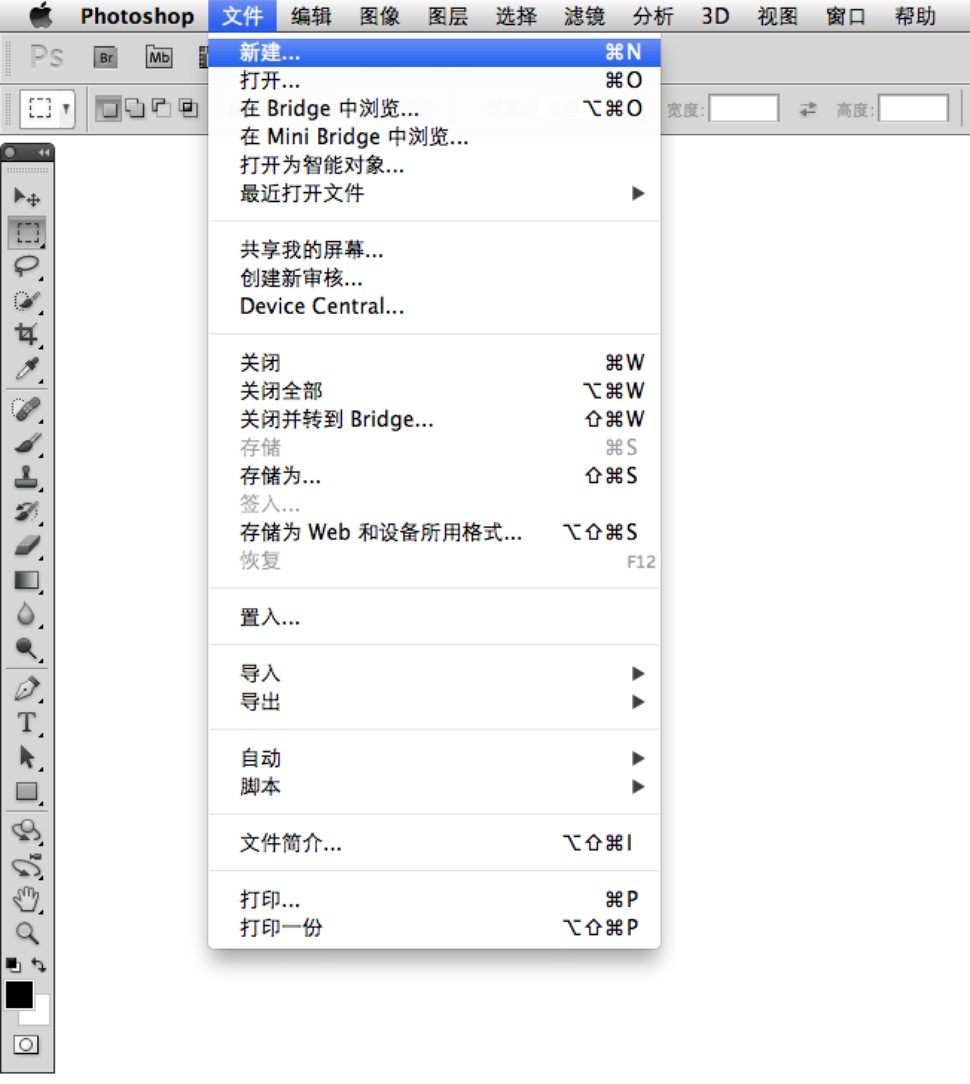Pick the Eyedropper tool
This screenshot has height=1084, width=970.
tap(26, 369)
